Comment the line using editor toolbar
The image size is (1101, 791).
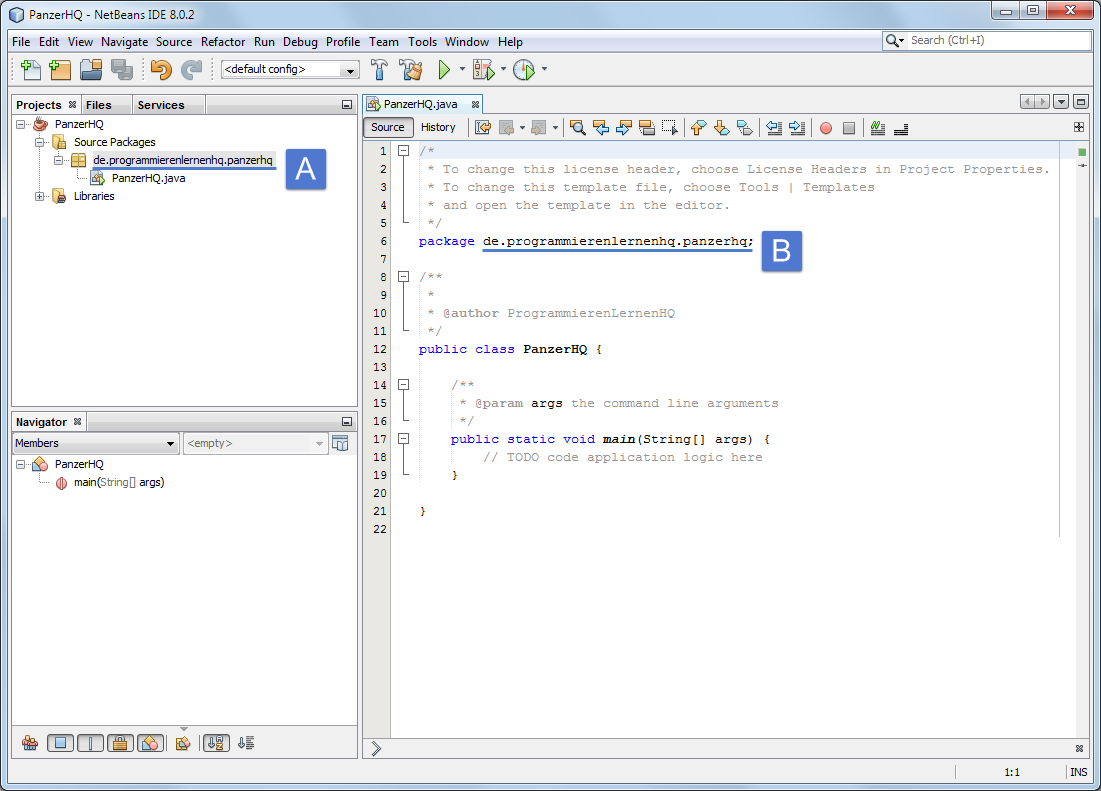pyautogui.click(x=878, y=128)
